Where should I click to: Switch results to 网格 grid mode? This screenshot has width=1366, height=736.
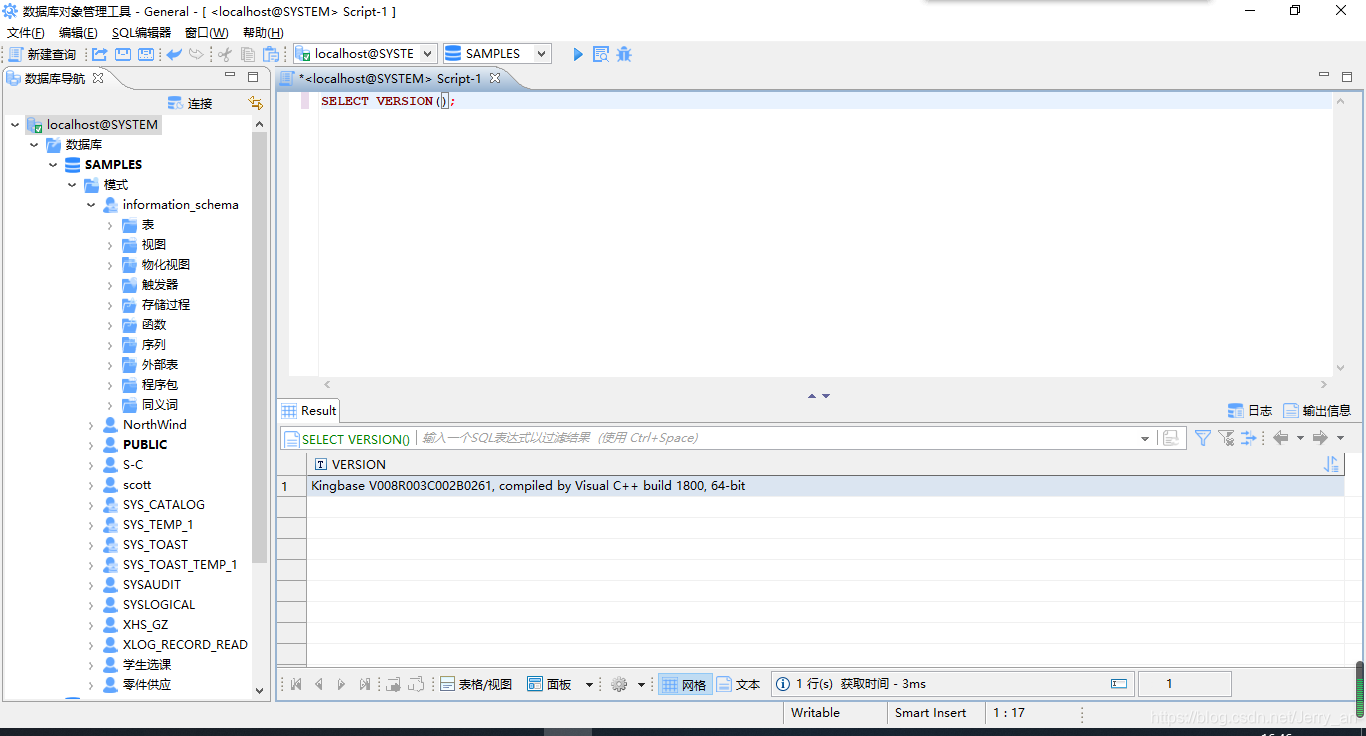(685, 684)
